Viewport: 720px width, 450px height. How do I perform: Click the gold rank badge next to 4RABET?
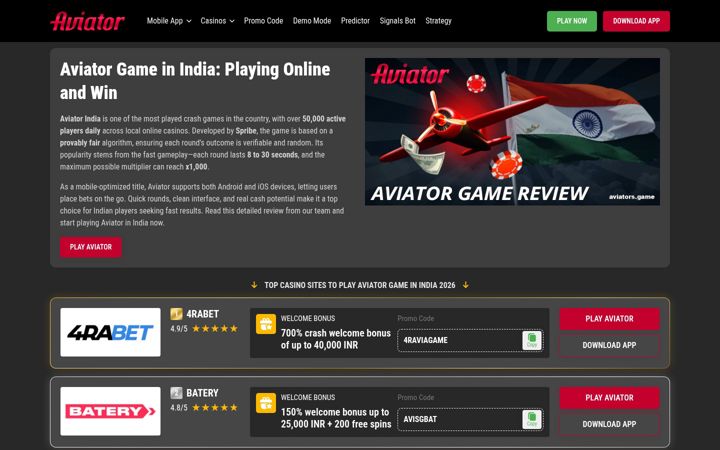(x=176, y=314)
